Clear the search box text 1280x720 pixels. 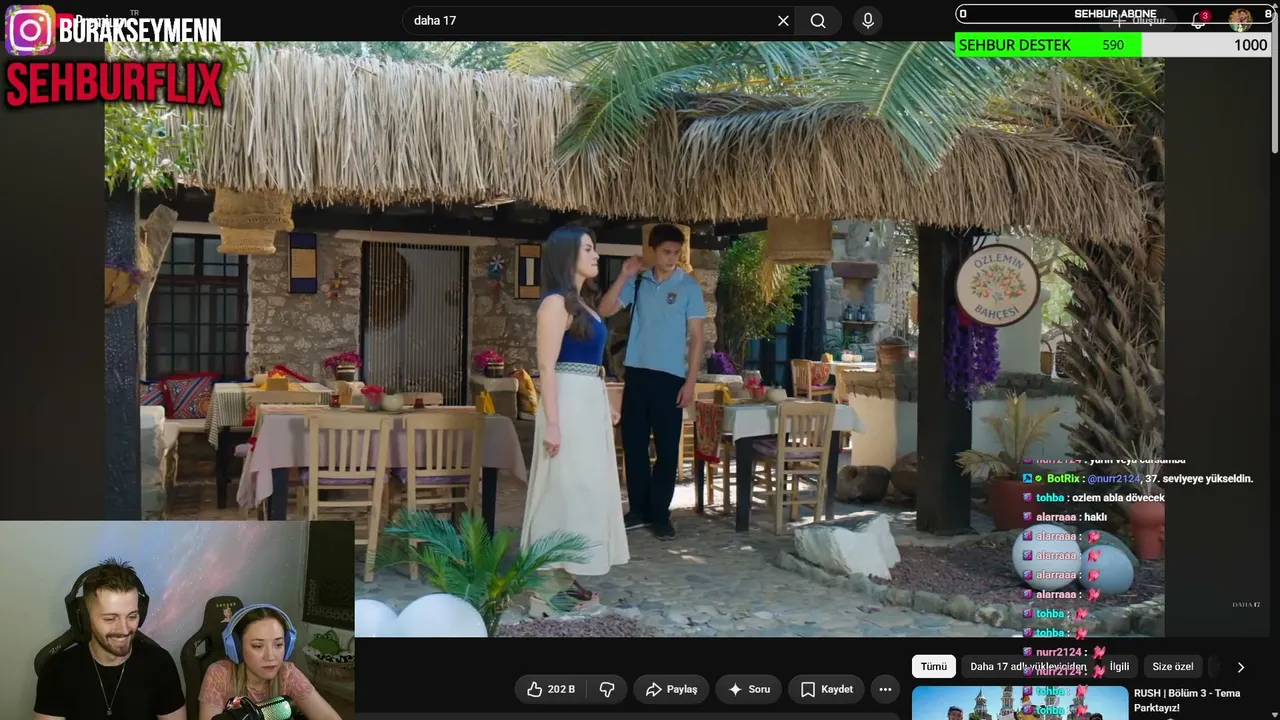783,21
